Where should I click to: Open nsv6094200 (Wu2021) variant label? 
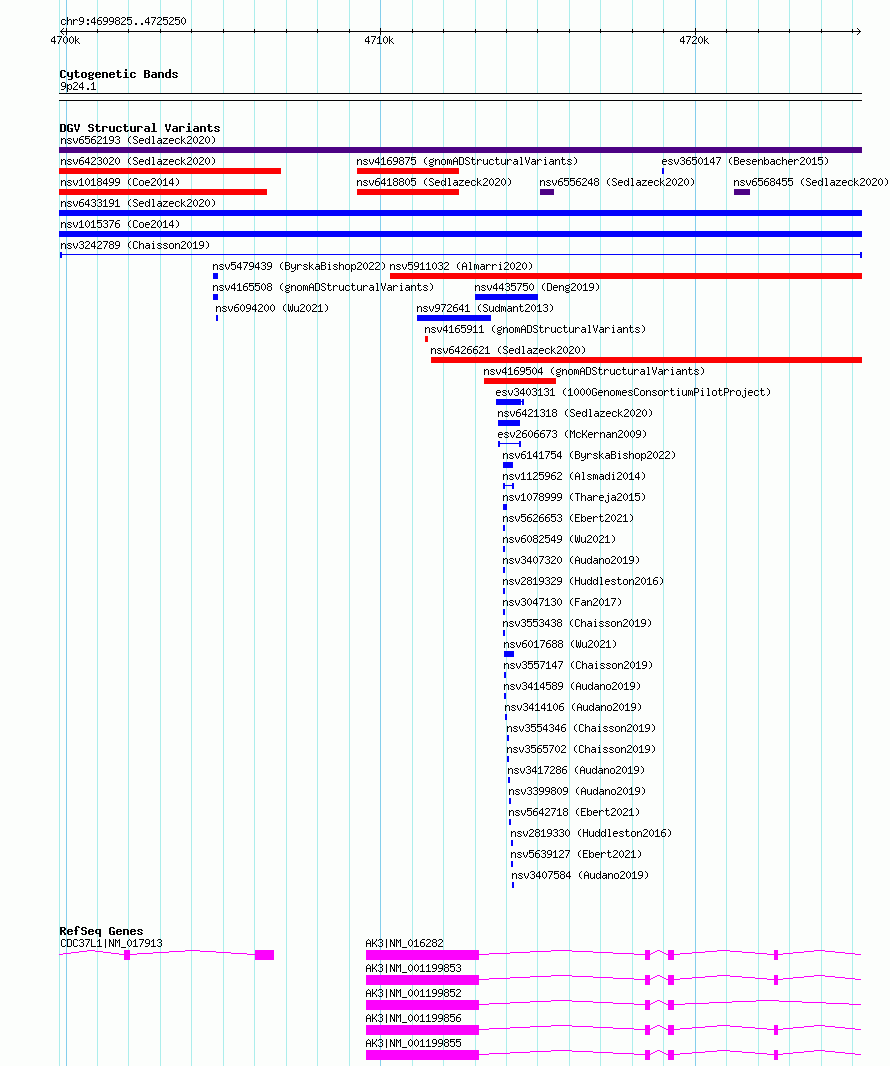[273, 309]
